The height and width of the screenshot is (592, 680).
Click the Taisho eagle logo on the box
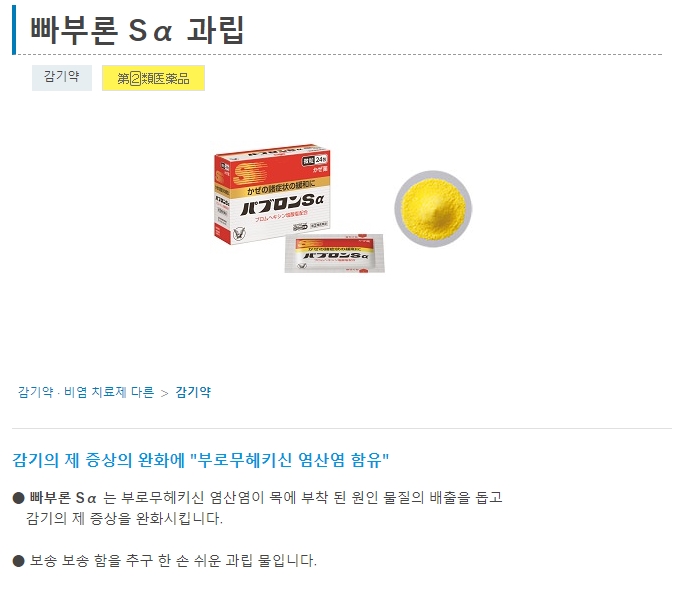(239, 234)
